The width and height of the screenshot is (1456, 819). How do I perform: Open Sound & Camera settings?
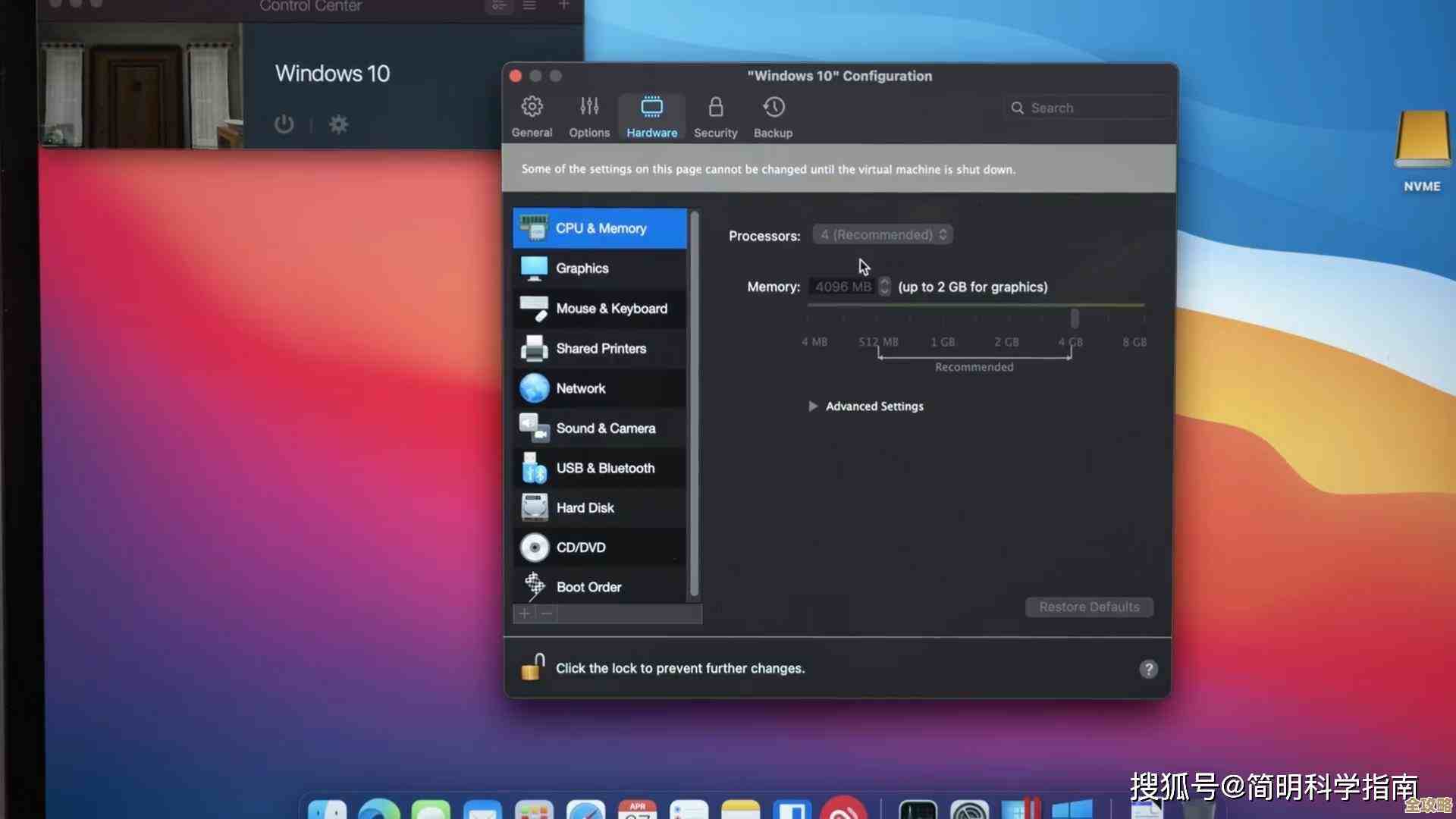(x=605, y=428)
